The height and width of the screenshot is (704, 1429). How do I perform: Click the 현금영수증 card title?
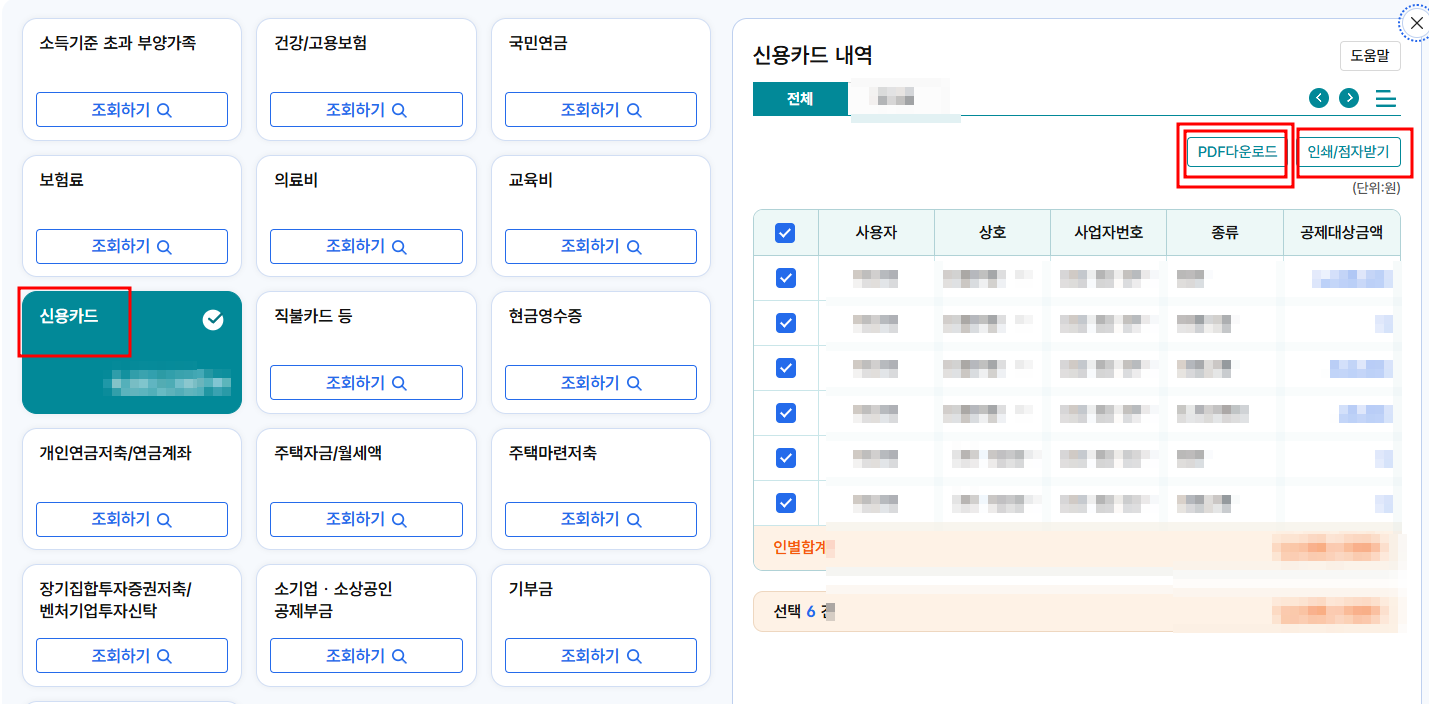click(x=546, y=317)
